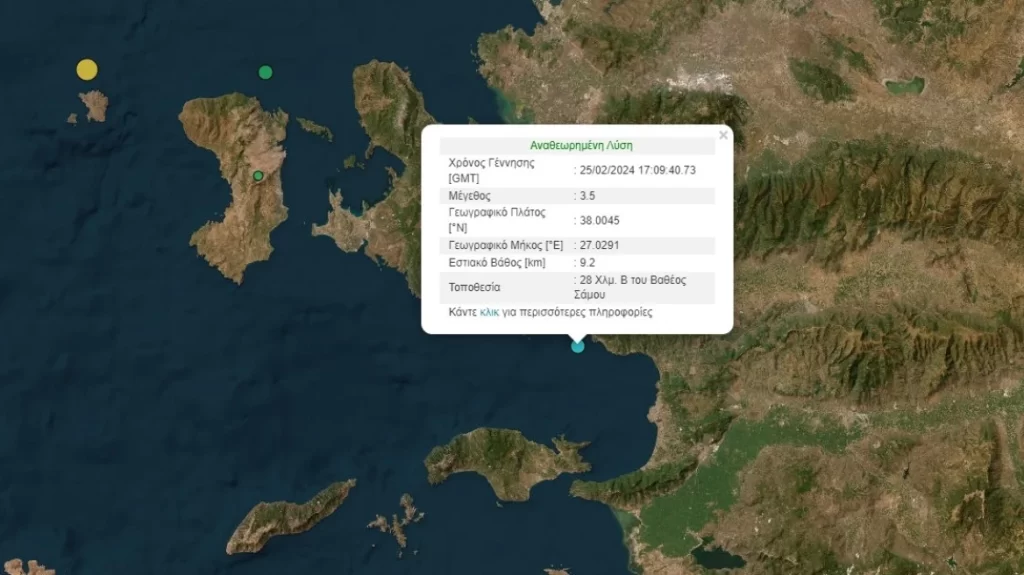1024x575 pixels.
Task: Click the 'Αναθεωρημένη Λύση' popup heading
Action: 581,145
